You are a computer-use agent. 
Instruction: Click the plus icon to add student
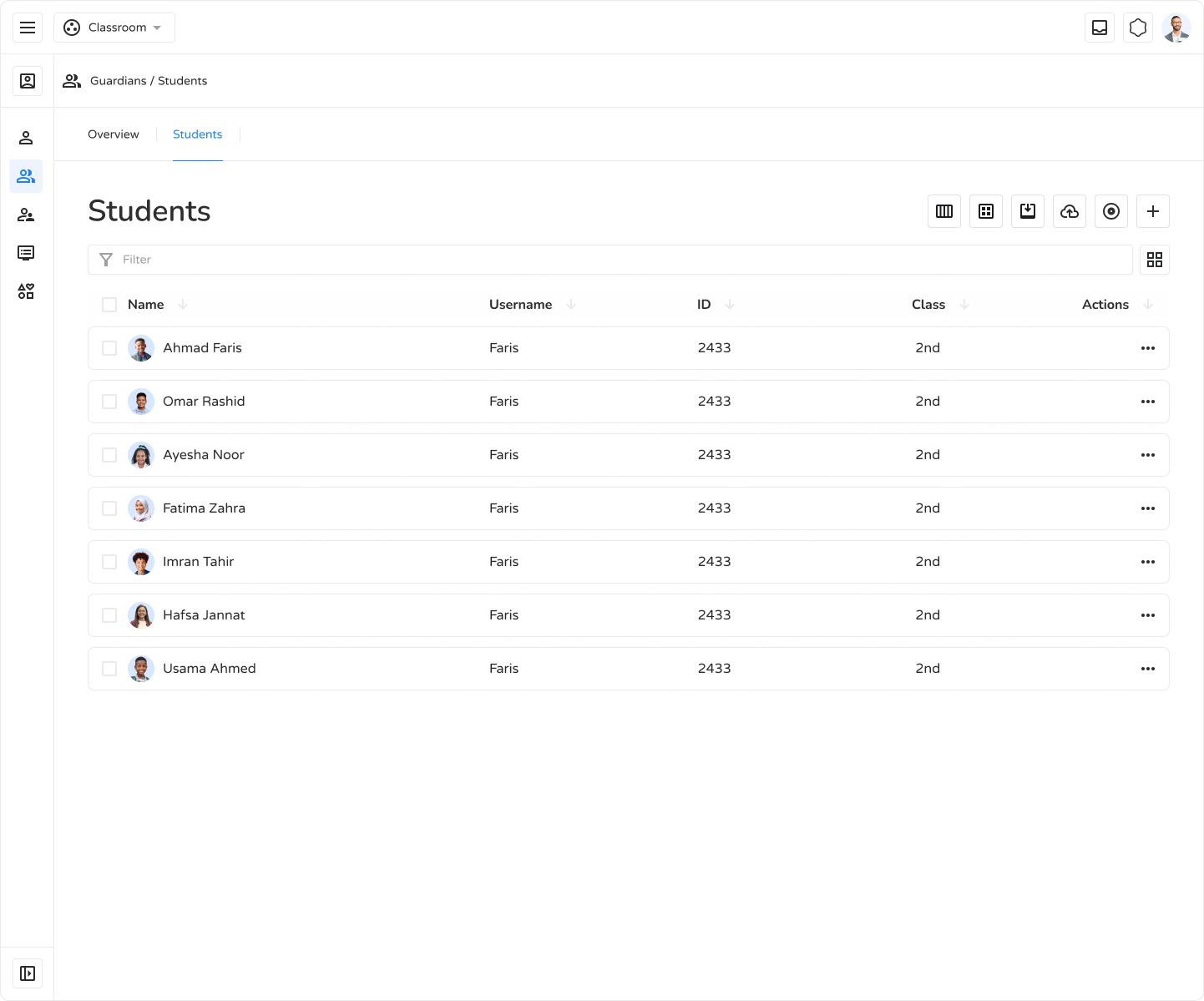point(1153,211)
